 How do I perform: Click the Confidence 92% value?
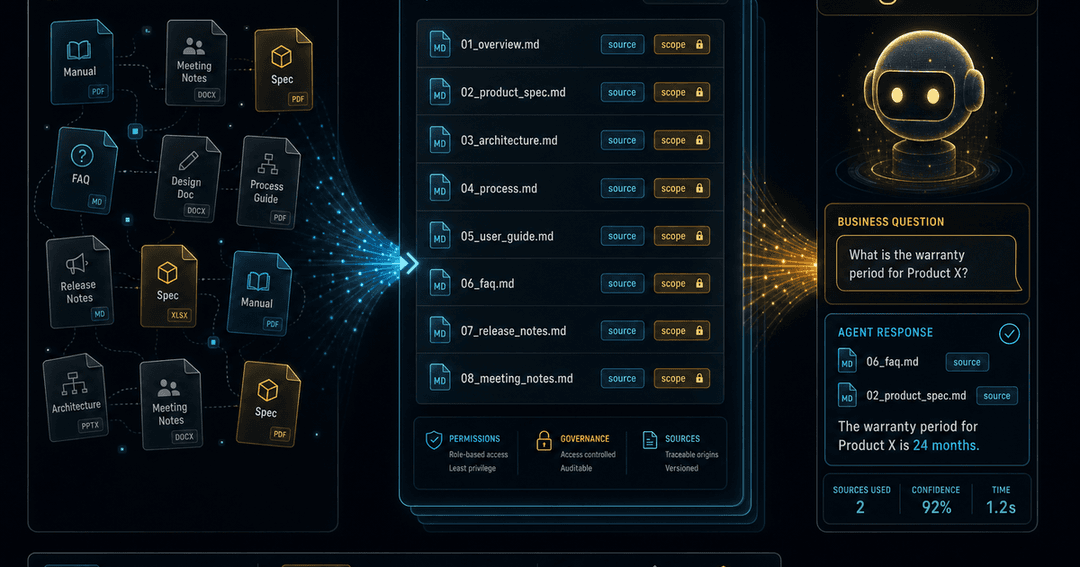click(936, 508)
